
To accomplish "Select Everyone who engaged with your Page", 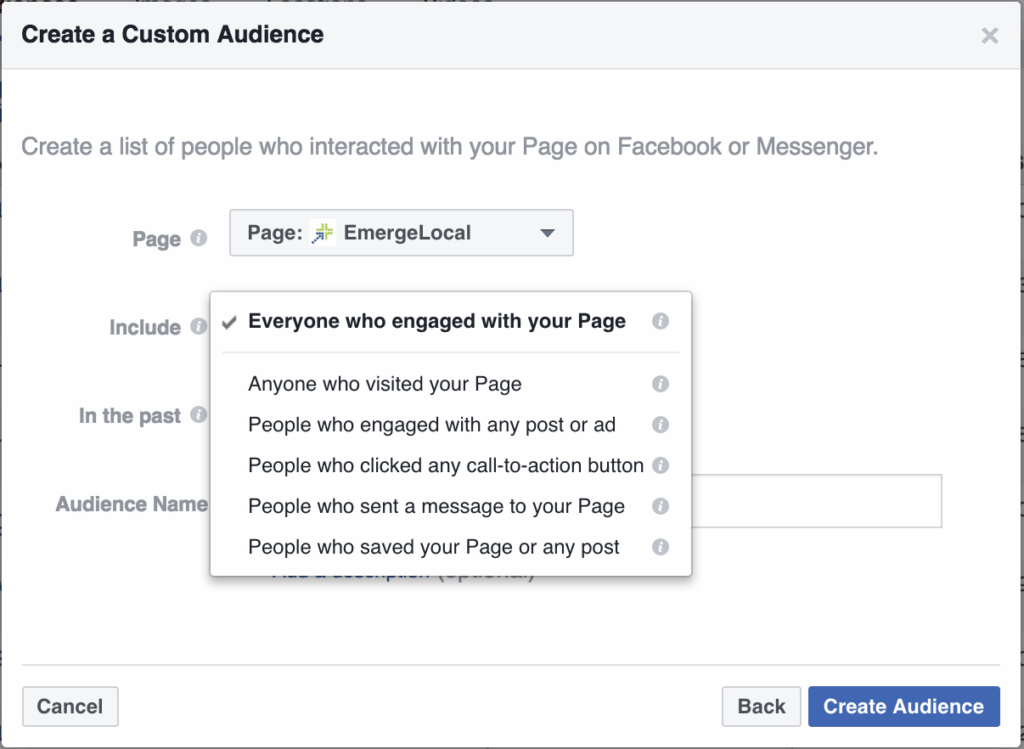I will click(436, 322).
